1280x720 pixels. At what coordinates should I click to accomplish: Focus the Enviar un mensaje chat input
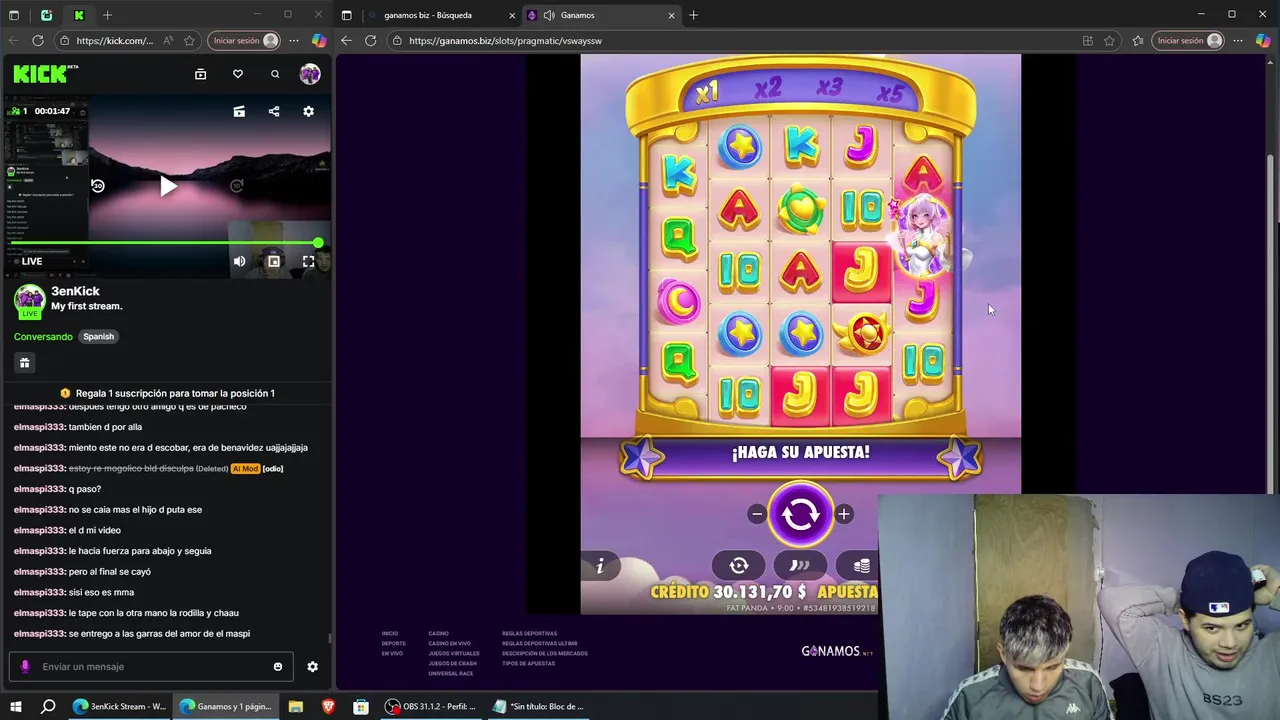(x=150, y=666)
